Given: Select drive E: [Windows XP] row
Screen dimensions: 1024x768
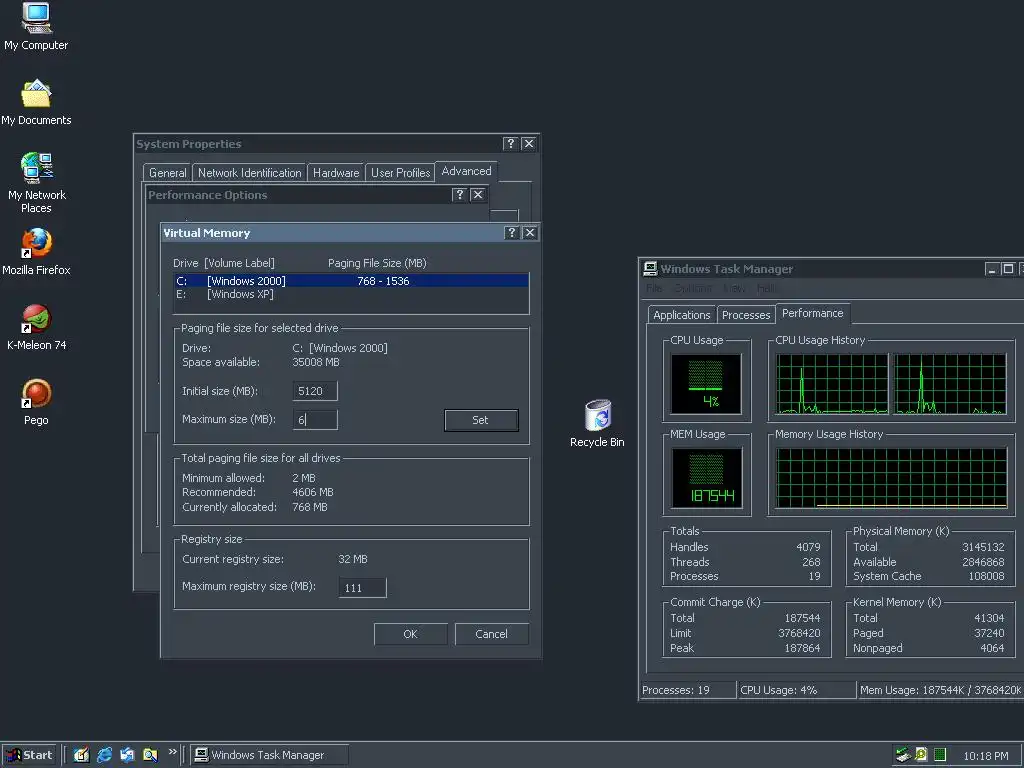Looking at the screenshot, I should point(351,294).
